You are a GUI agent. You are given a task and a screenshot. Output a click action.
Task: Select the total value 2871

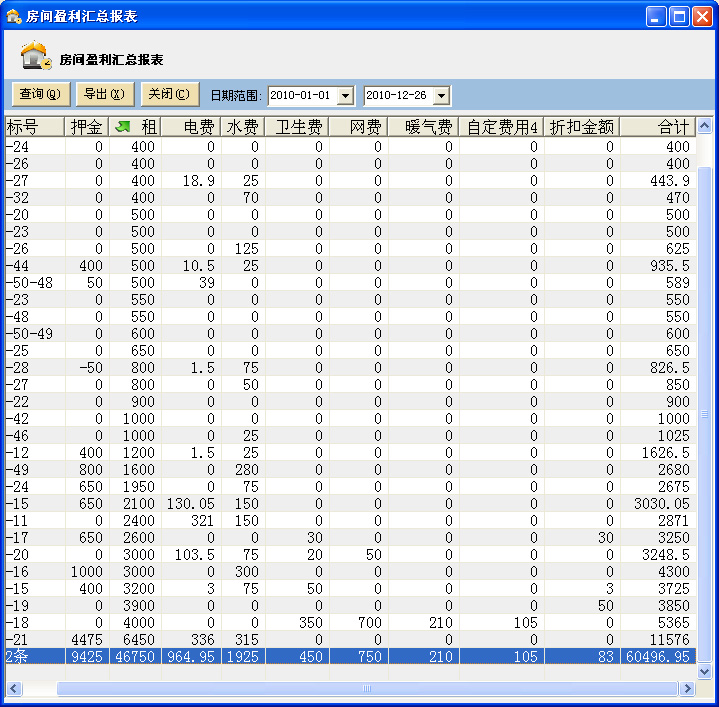[658, 521]
